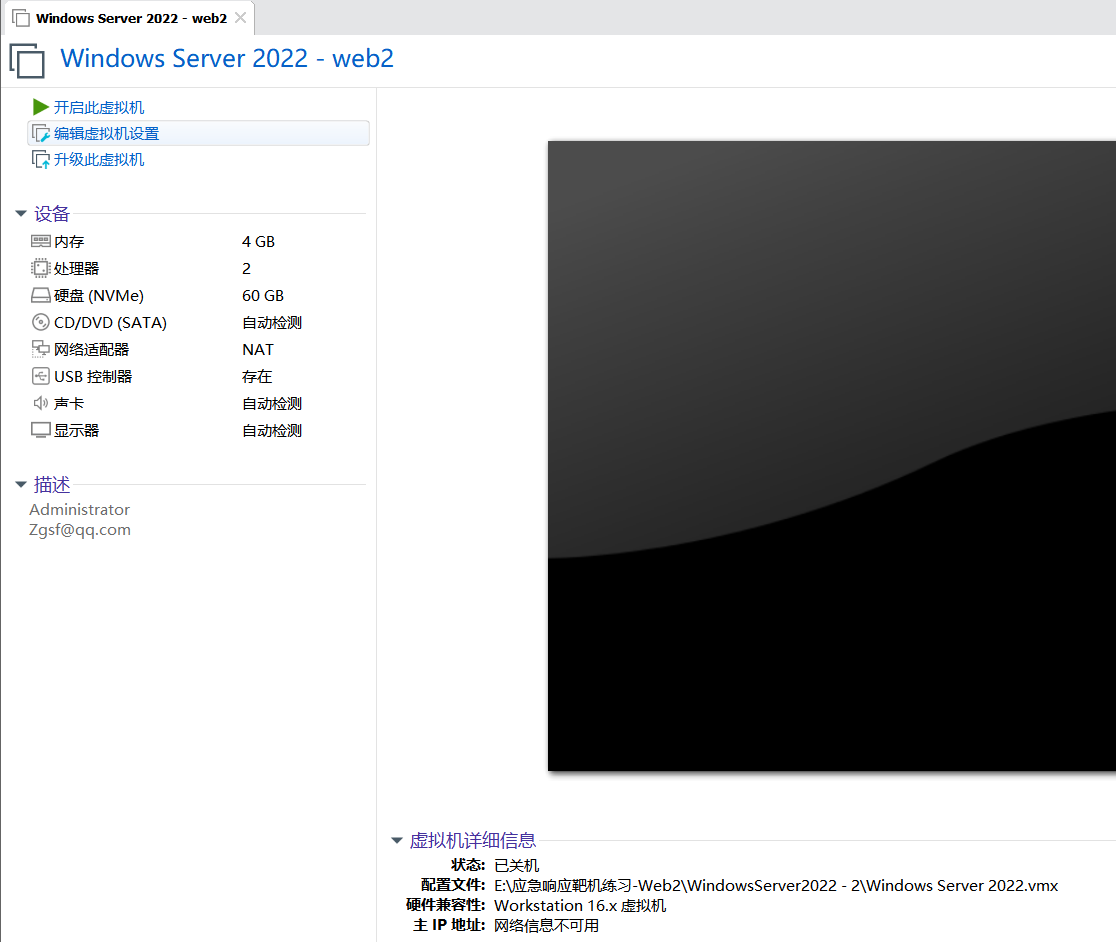Click 升级此虚拟机 link
This screenshot has width=1116, height=942.
coord(99,160)
